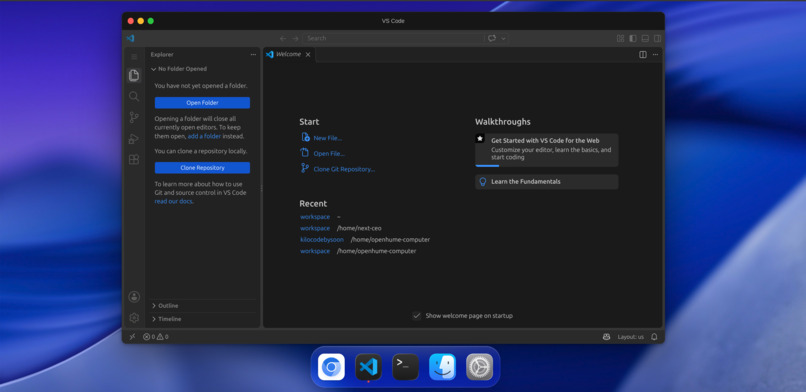Open the chat icon beside the search box
This screenshot has height=392, width=806.
(x=492, y=38)
